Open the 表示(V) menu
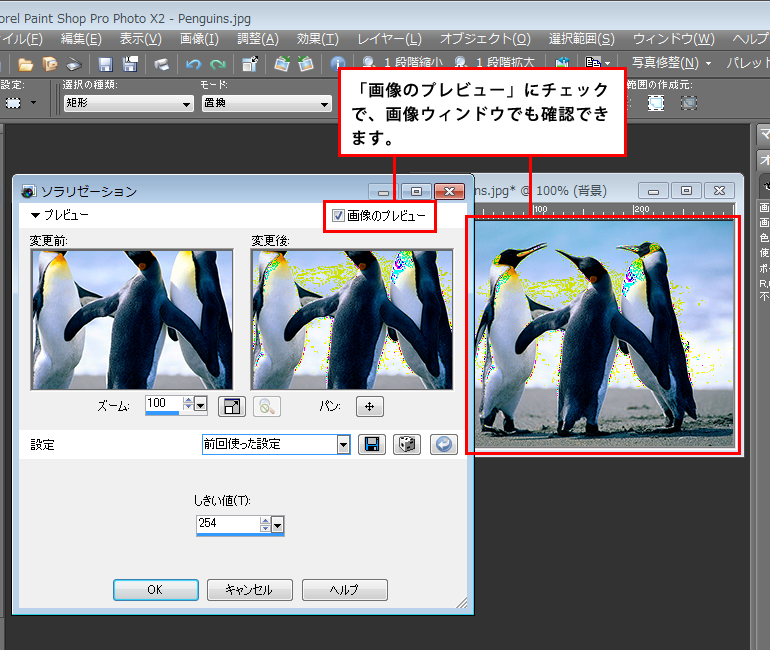 140,39
